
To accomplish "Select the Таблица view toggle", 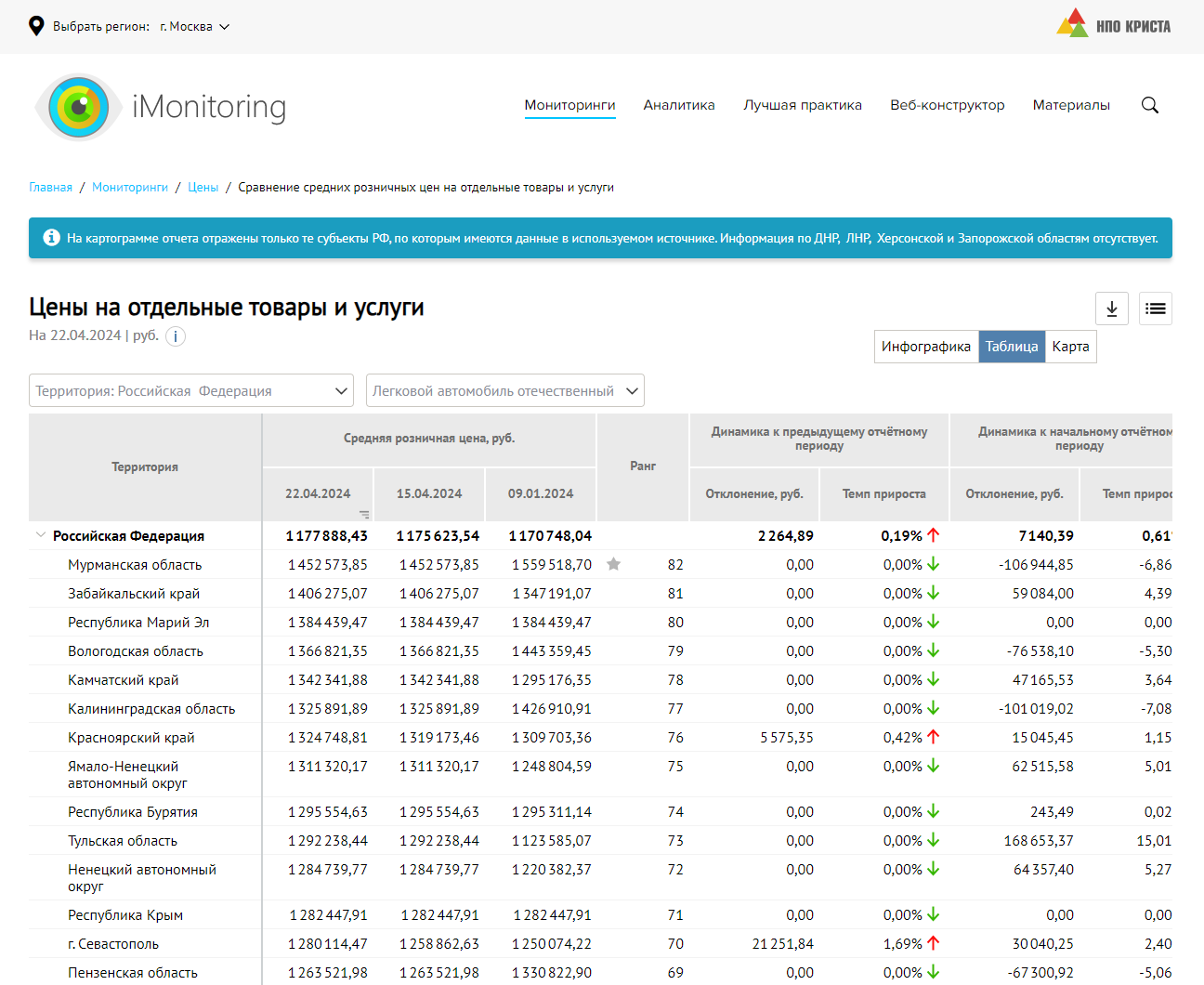I will pos(1011,347).
